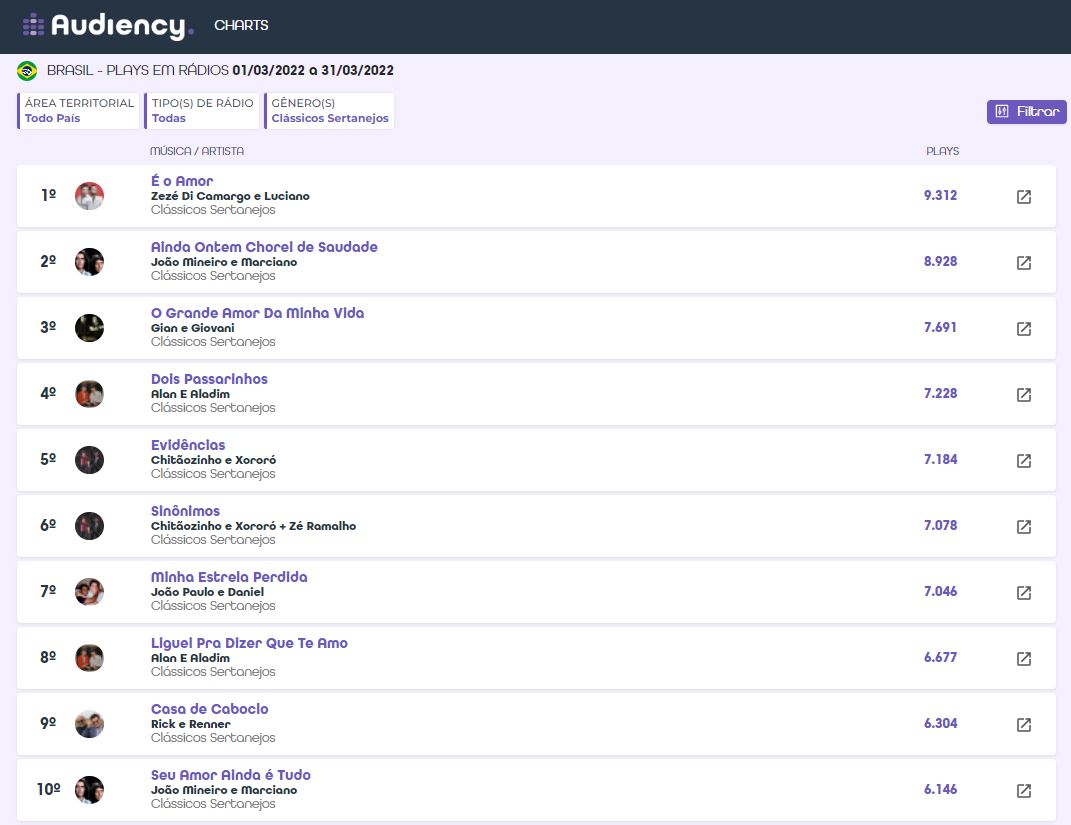The image size is (1071, 825).
Task: Click play count 7.228
Action: pos(941,393)
